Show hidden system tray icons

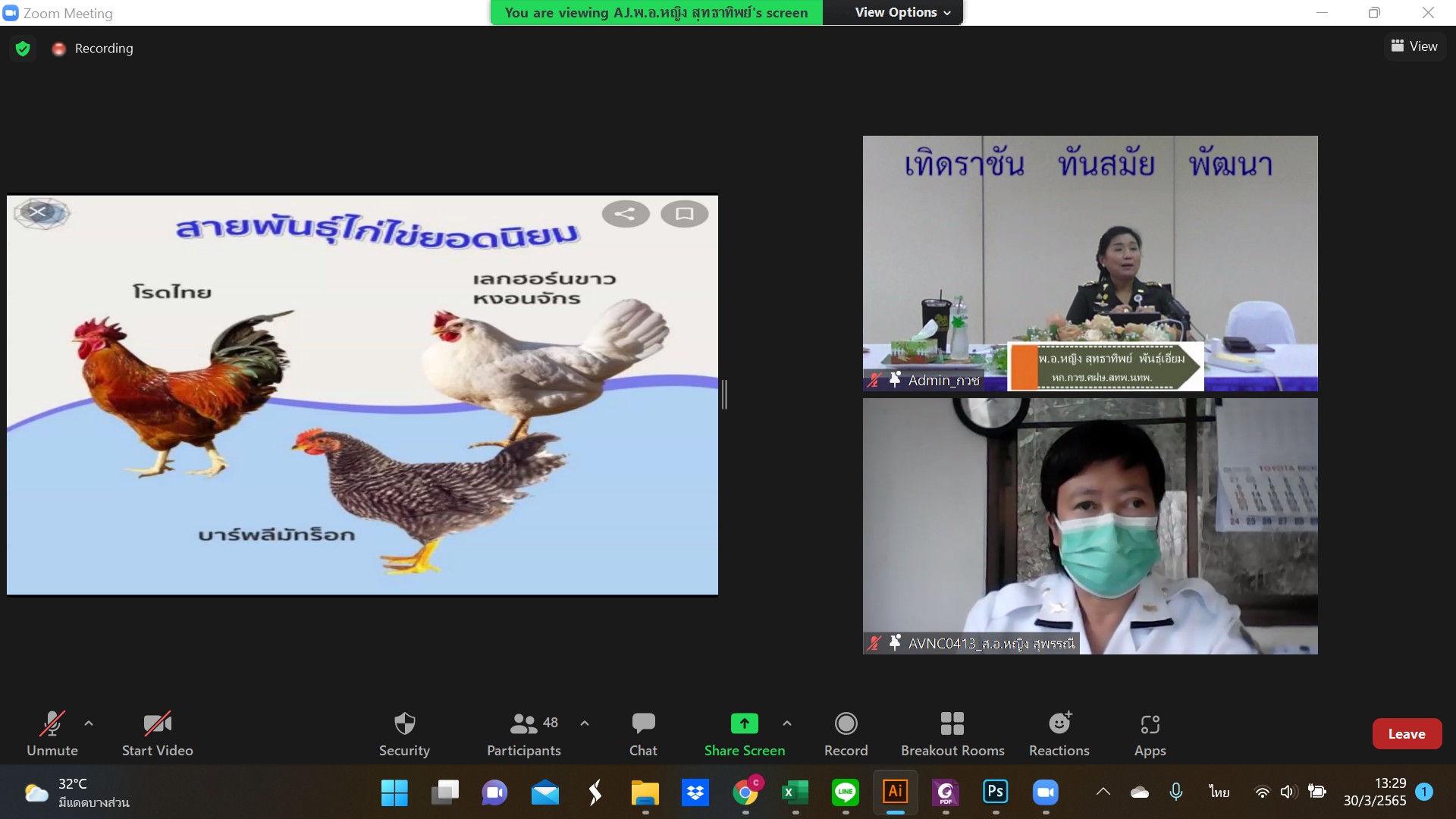pyautogui.click(x=1103, y=792)
